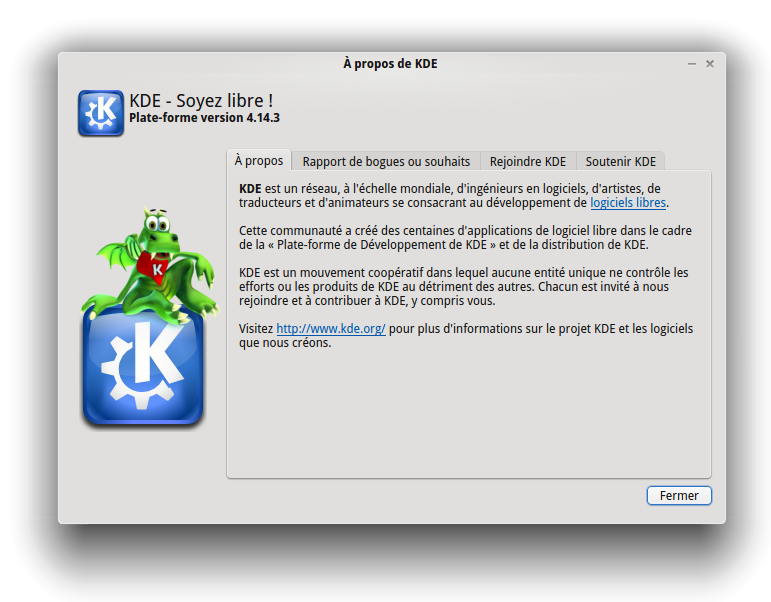The width and height of the screenshot is (771, 602).
Task: Open the http://www.kde.org/ link
Action: [331, 329]
